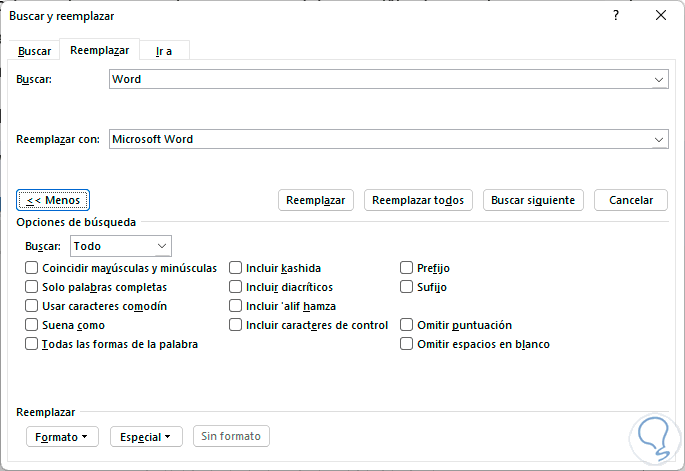Enable the Suena como option
The width and height of the screenshot is (685, 471).
pos(33,325)
